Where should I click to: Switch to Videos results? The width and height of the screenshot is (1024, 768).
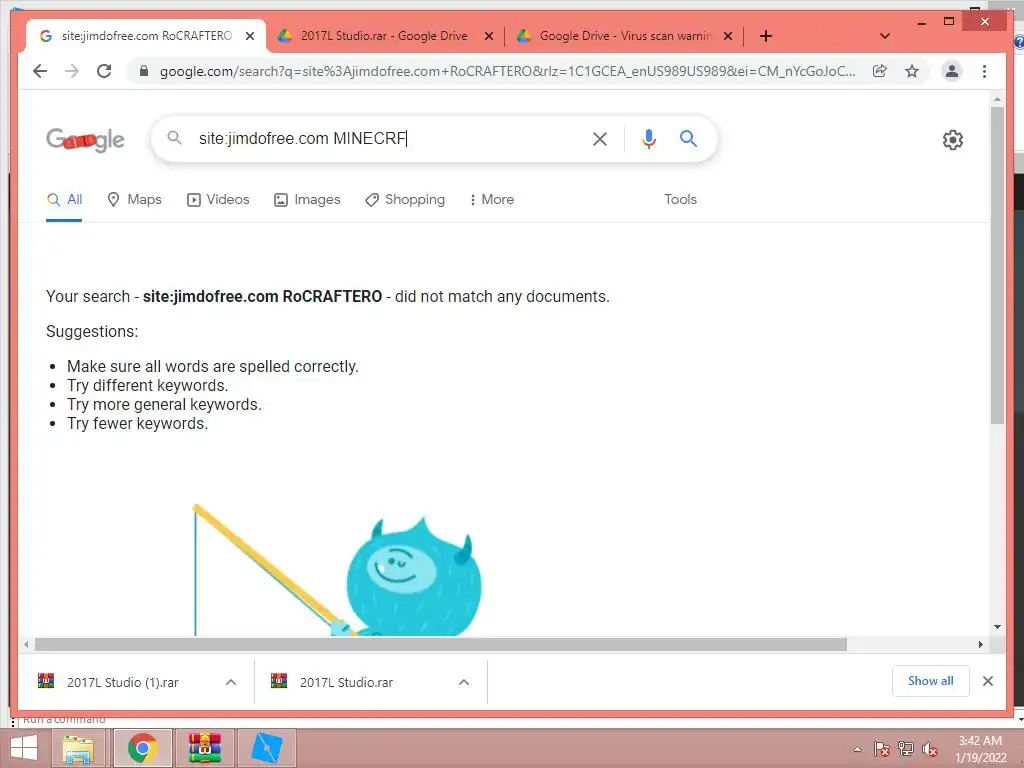point(218,200)
